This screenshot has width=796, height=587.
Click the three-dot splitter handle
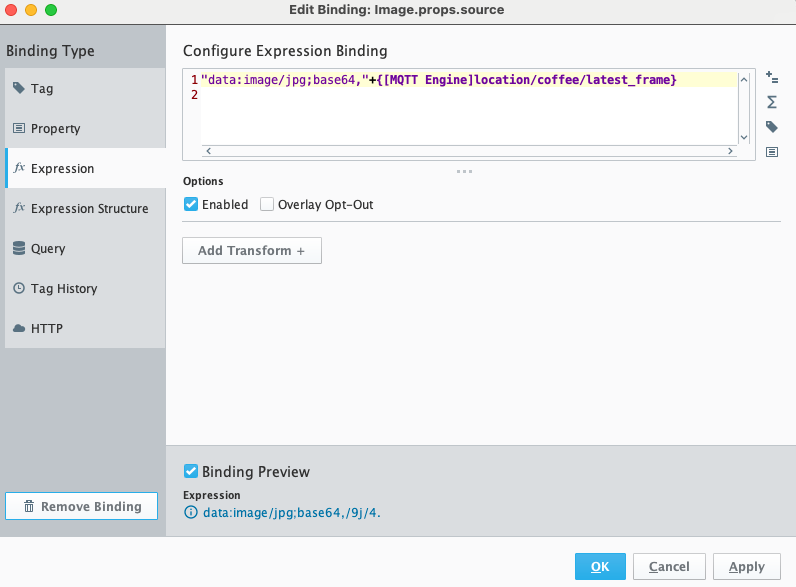tap(464, 172)
